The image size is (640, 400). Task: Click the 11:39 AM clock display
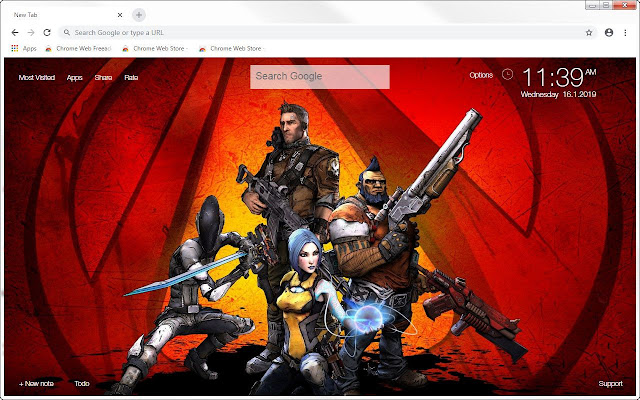559,78
